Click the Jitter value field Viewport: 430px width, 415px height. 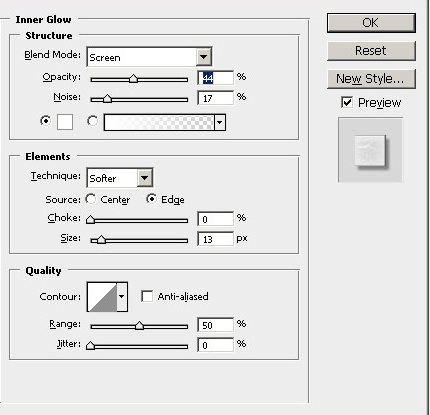(215, 345)
